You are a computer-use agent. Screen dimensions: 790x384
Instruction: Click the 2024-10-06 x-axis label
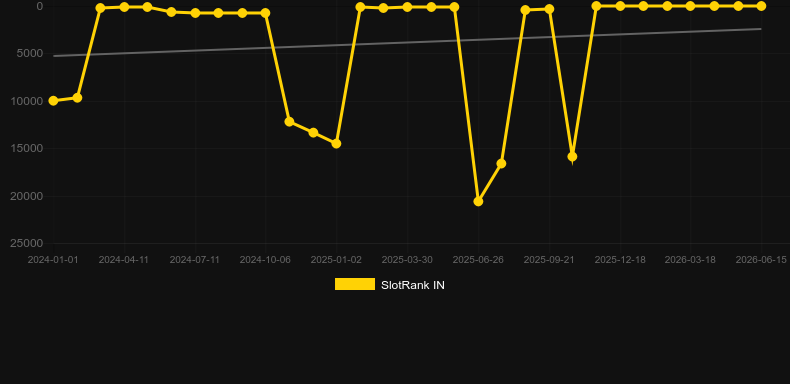pyautogui.click(x=265, y=260)
